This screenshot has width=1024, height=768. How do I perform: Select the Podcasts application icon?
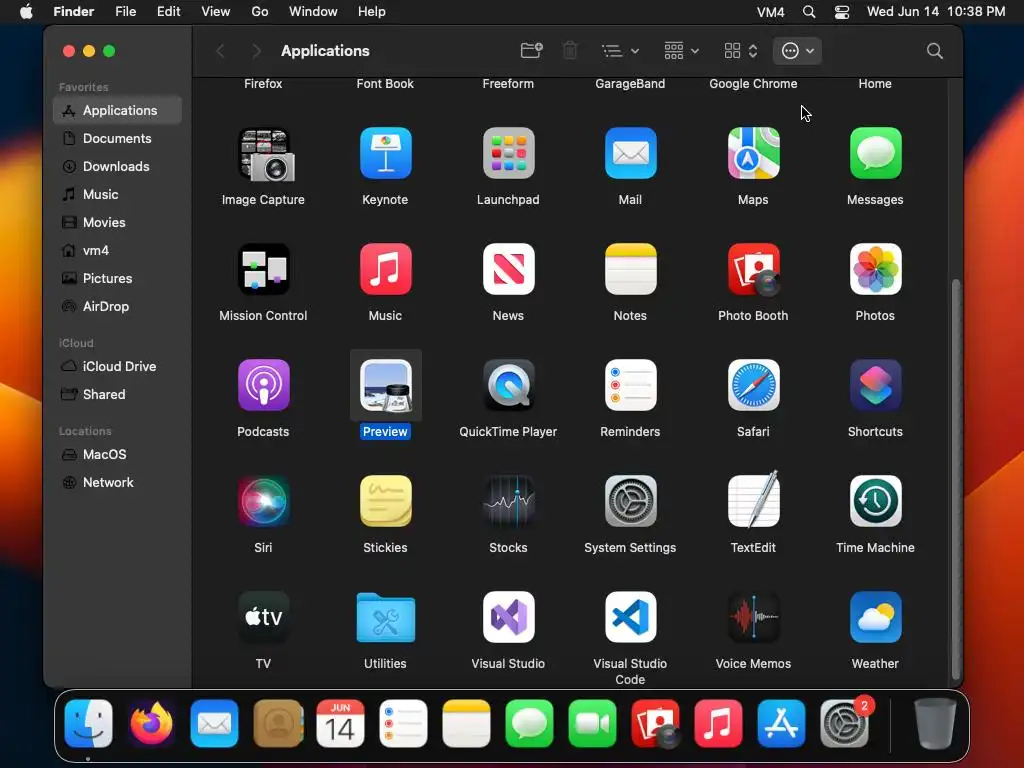pos(263,385)
